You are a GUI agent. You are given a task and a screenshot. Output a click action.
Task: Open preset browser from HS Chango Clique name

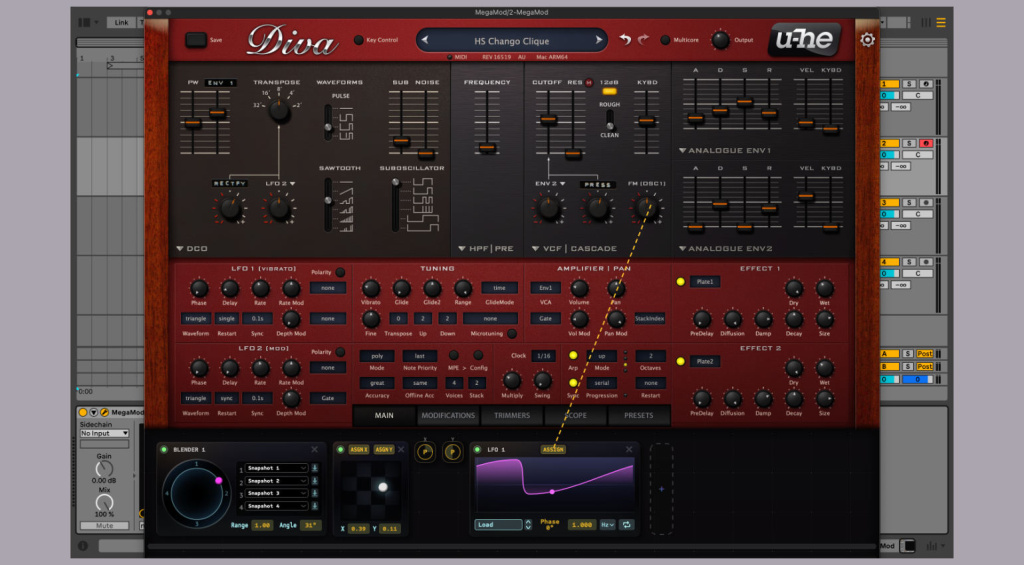click(x=511, y=40)
